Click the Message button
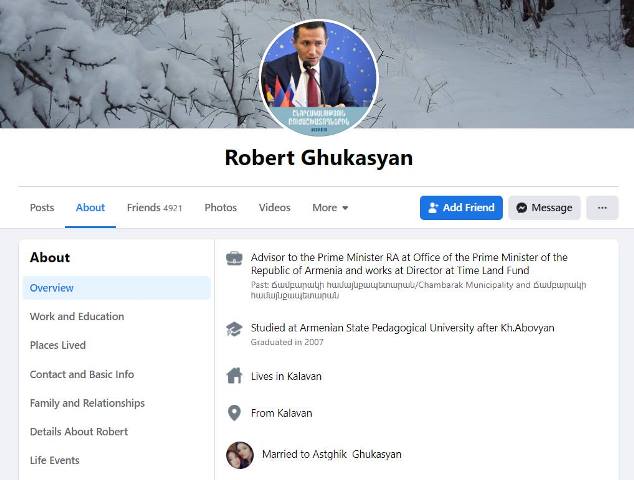Image resolution: width=634 pixels, height=480 pixels. coord(544,208)
